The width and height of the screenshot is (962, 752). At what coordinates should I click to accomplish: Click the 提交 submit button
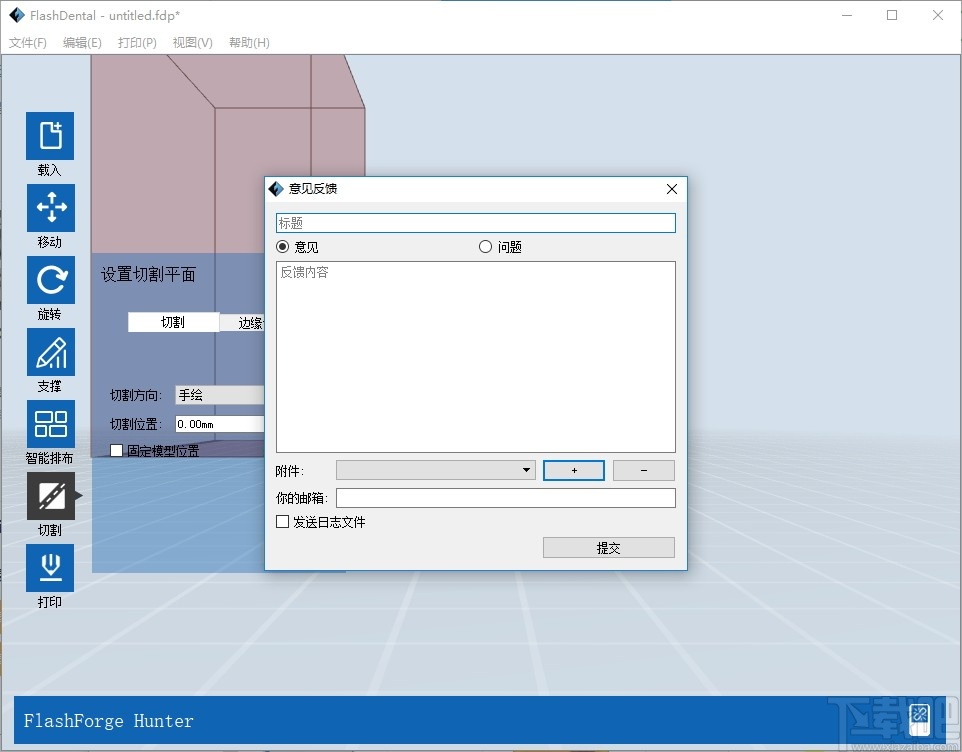608,547
